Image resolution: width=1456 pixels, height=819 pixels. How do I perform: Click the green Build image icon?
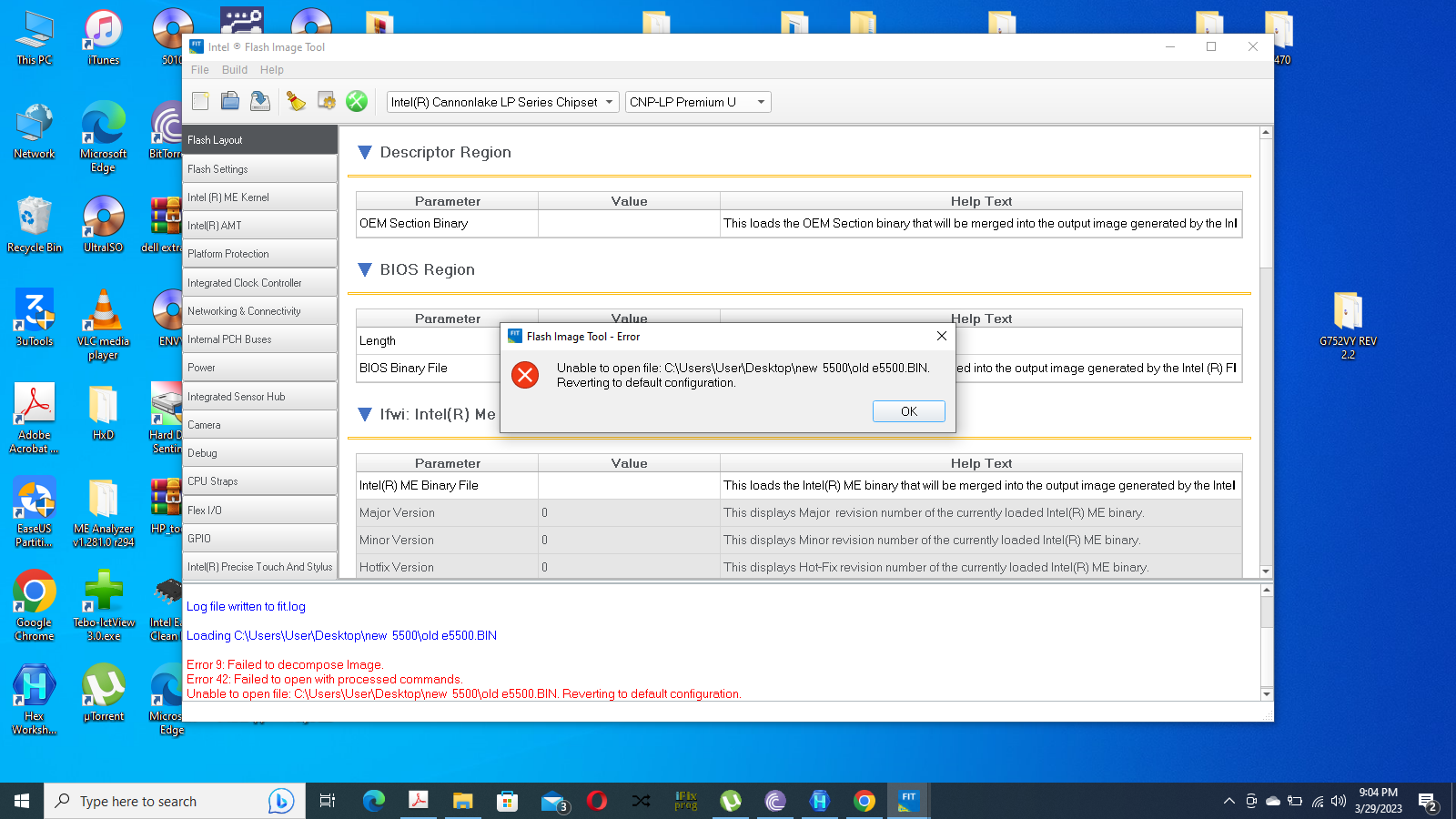point(357,101)
